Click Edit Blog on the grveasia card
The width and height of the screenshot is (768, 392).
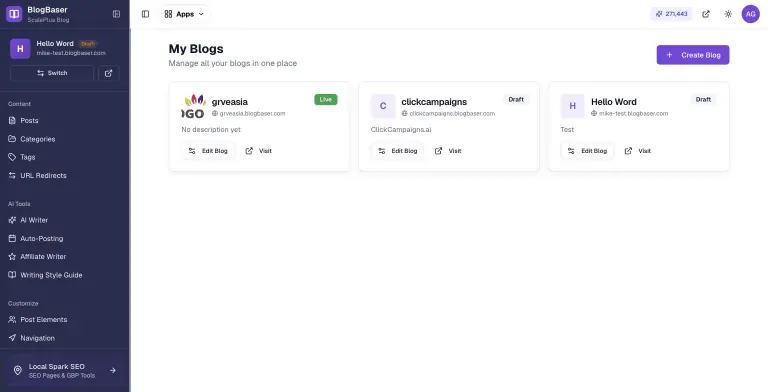pos(208,151)
